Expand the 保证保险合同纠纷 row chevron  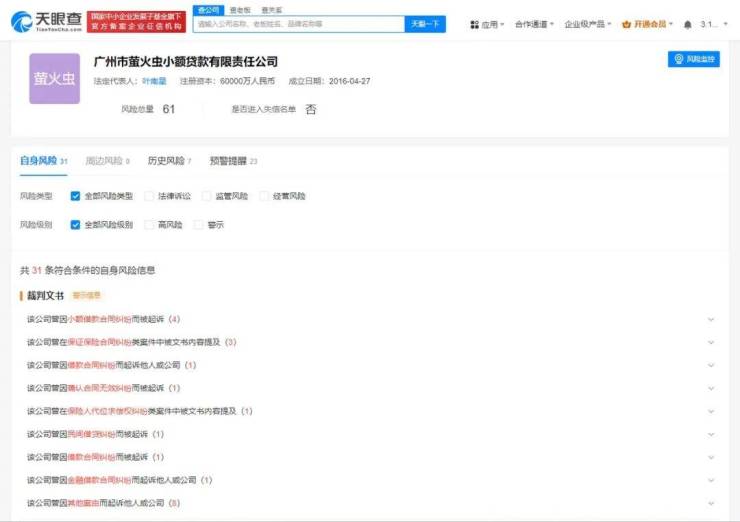[711, 342]
